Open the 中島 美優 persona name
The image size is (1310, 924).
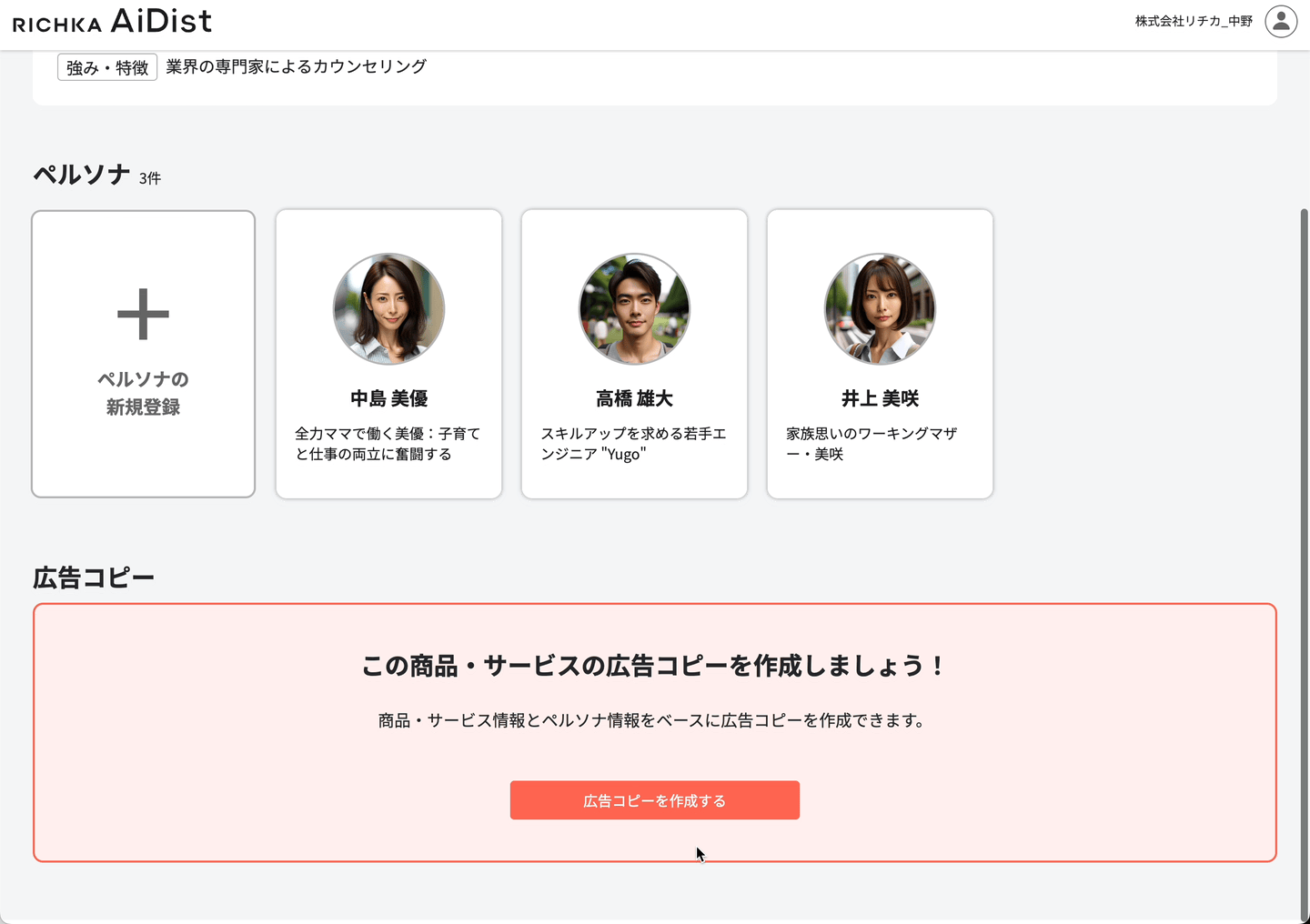click(x=388, y=398)
